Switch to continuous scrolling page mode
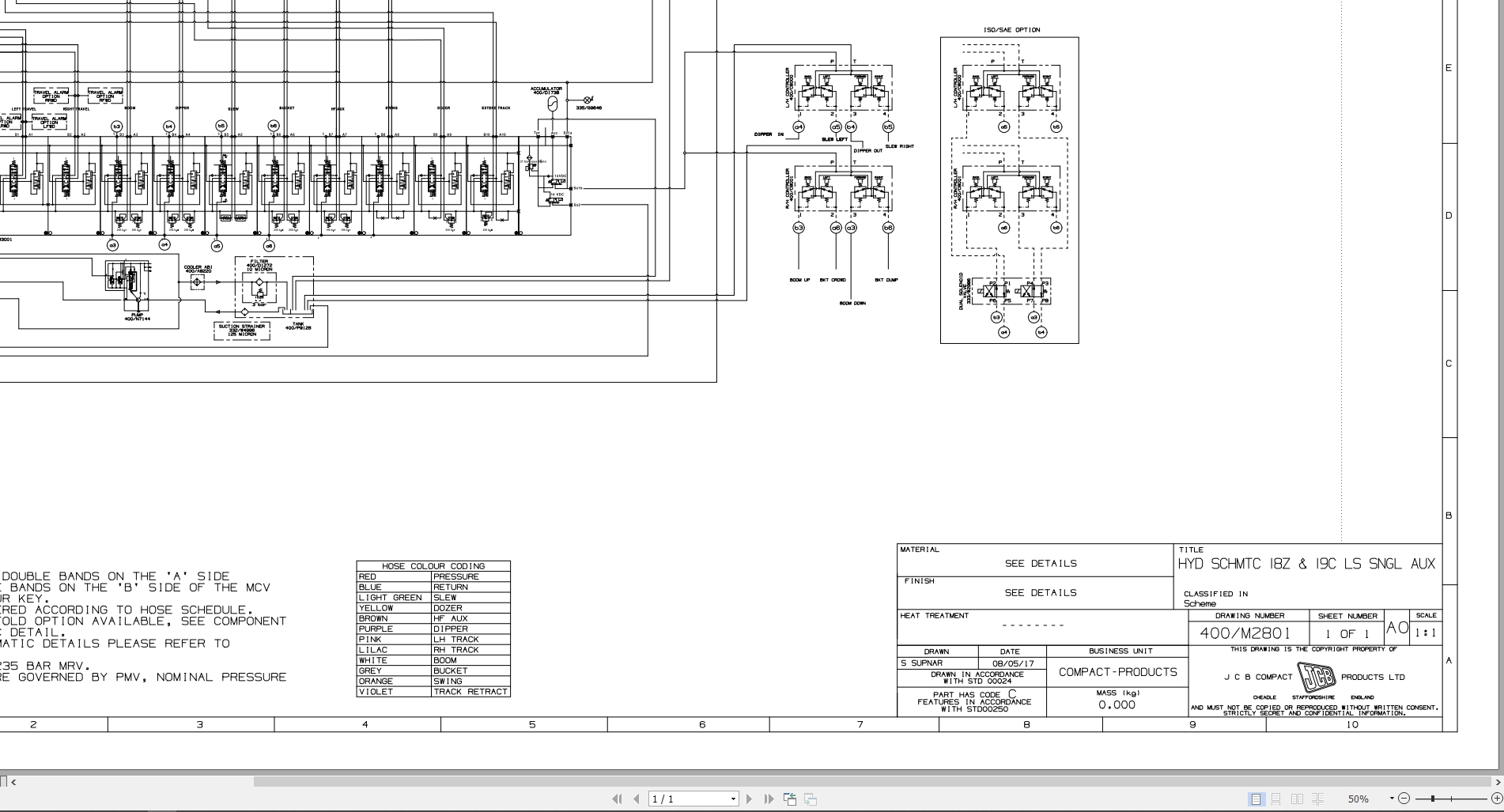Screen dimensions: 1504x812 pyautogui.click(x=1275, y=799)
